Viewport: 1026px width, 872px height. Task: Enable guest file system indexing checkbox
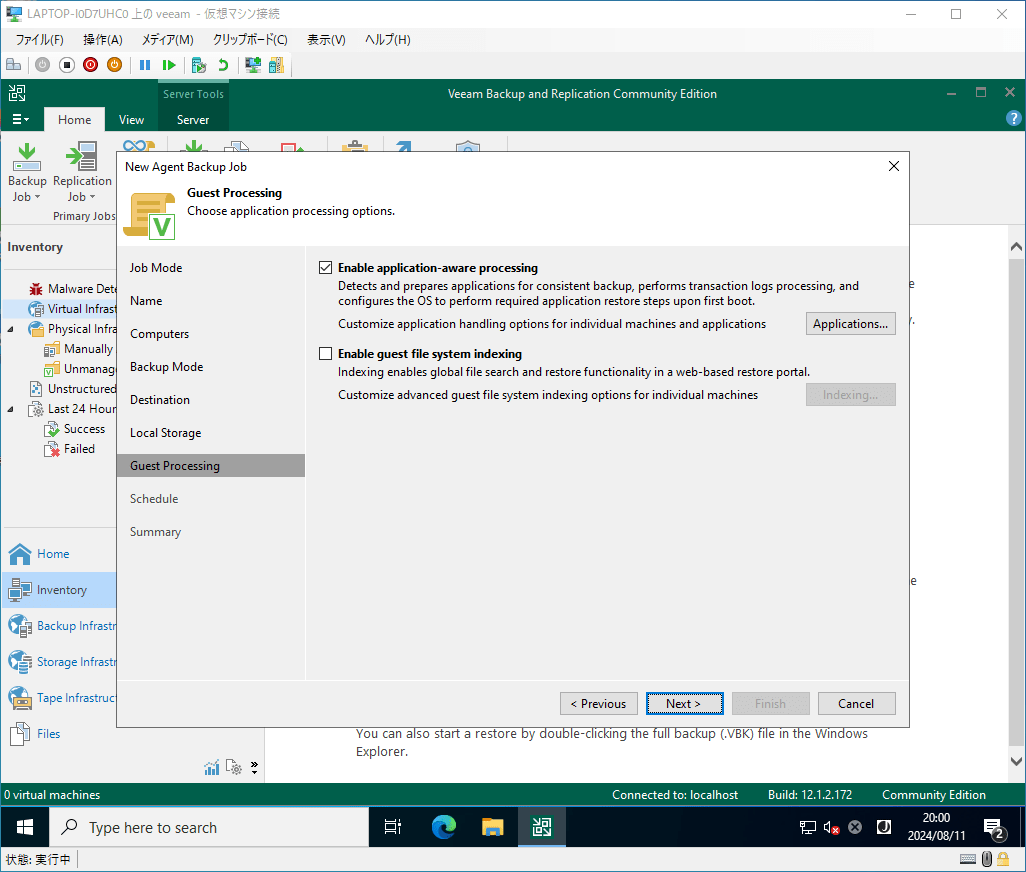pos(325,354)
